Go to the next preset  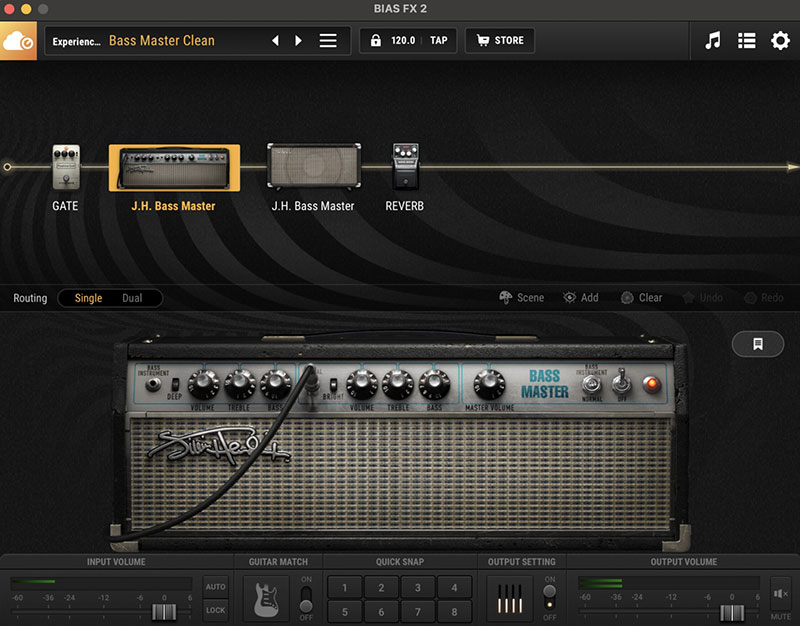(x=298, y=40)
